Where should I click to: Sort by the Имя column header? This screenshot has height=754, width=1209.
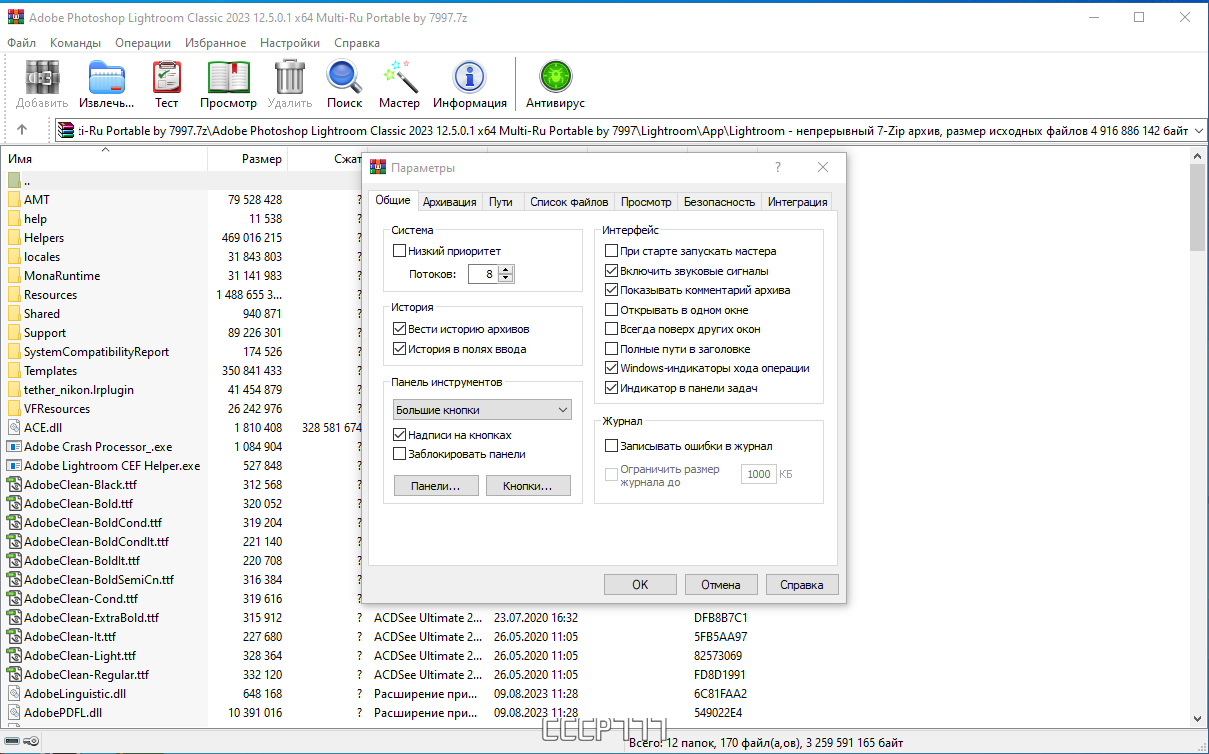tap(104, 159)
